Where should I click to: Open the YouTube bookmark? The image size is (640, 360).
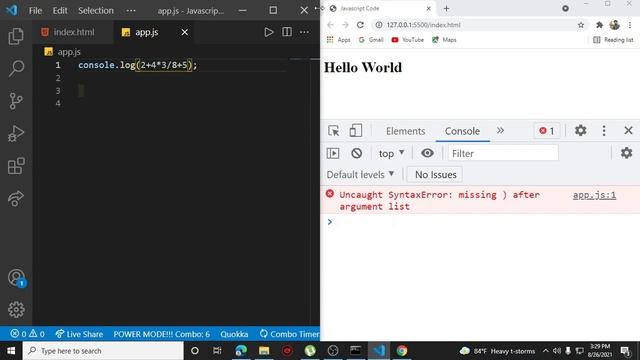[407, 40]
